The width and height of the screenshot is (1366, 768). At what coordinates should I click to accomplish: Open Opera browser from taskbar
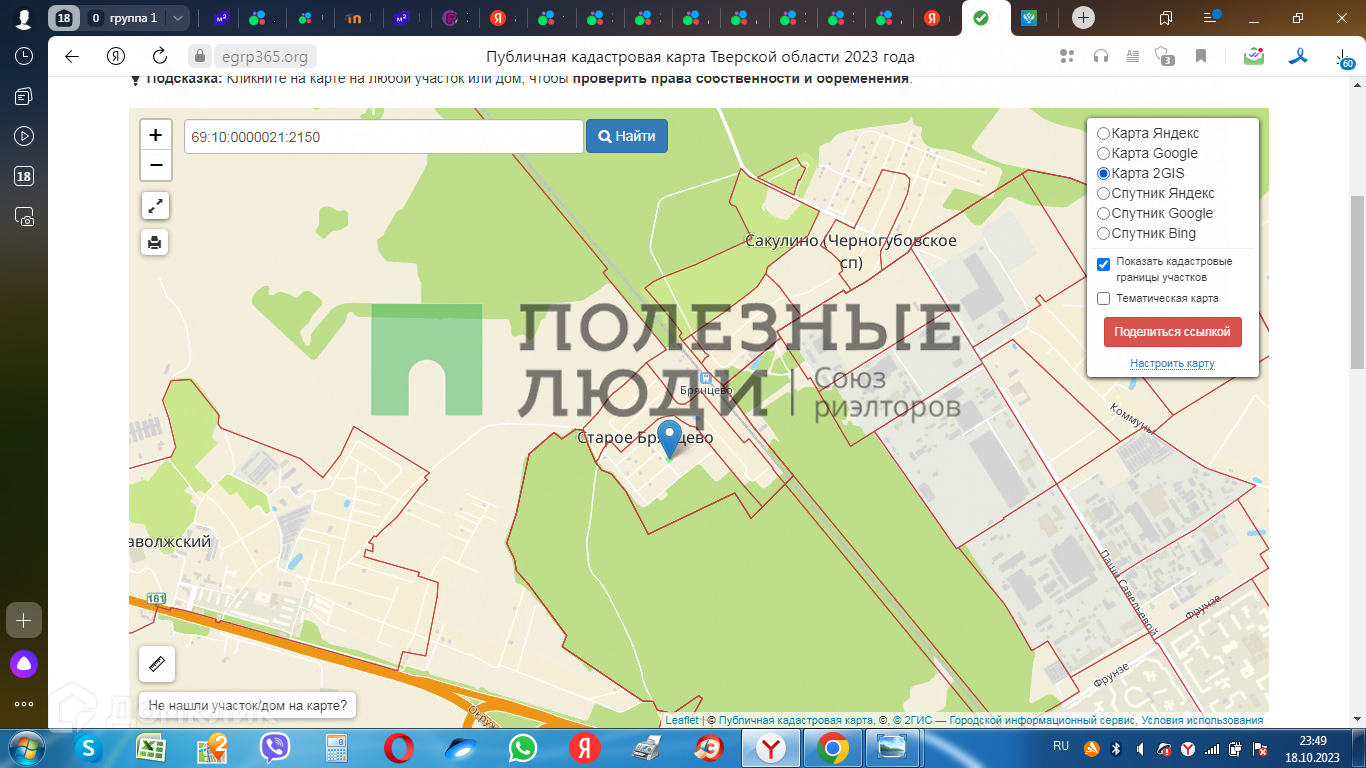pos(399,748)
